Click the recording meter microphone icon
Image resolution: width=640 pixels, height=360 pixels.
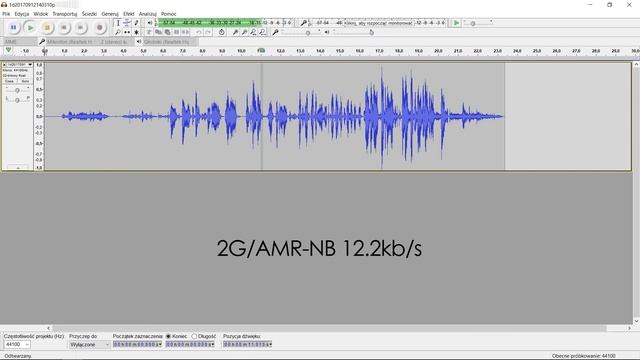click(x=303, y=23)
